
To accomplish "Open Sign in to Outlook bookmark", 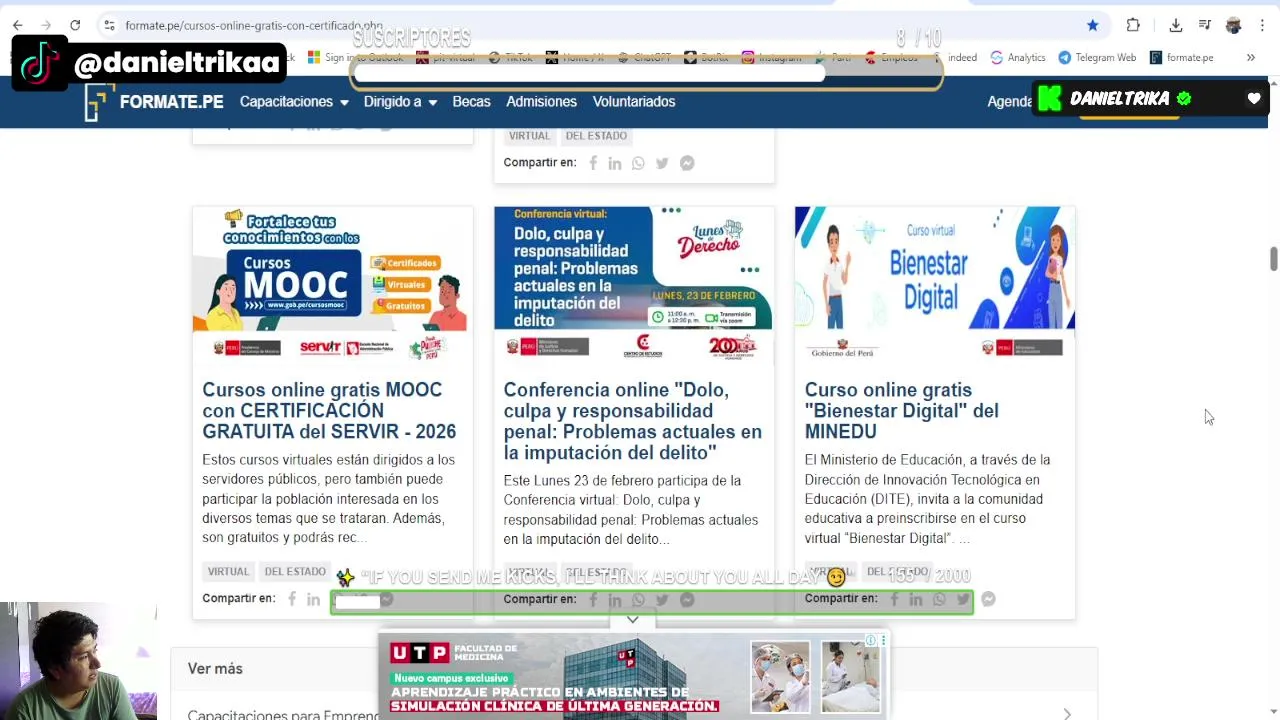I will click(356, 58).
